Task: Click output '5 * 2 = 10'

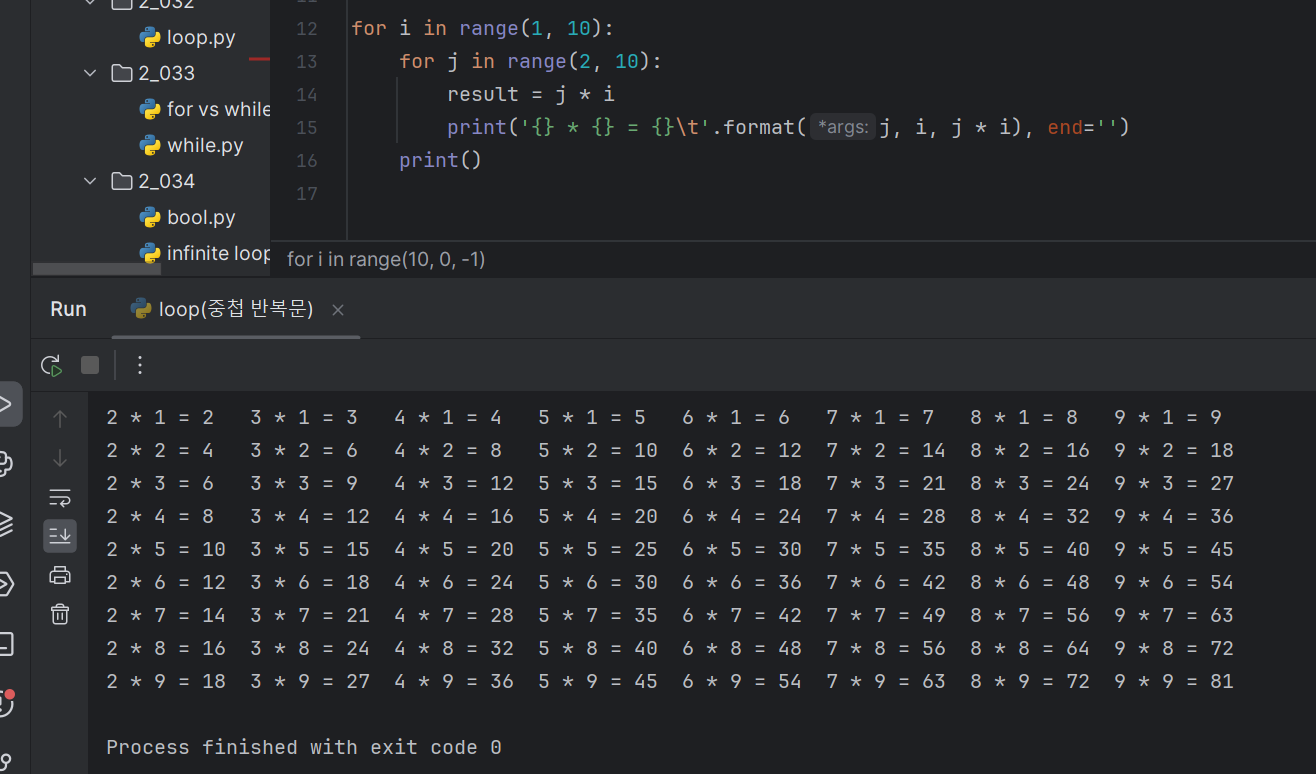Action: point(598,451)
